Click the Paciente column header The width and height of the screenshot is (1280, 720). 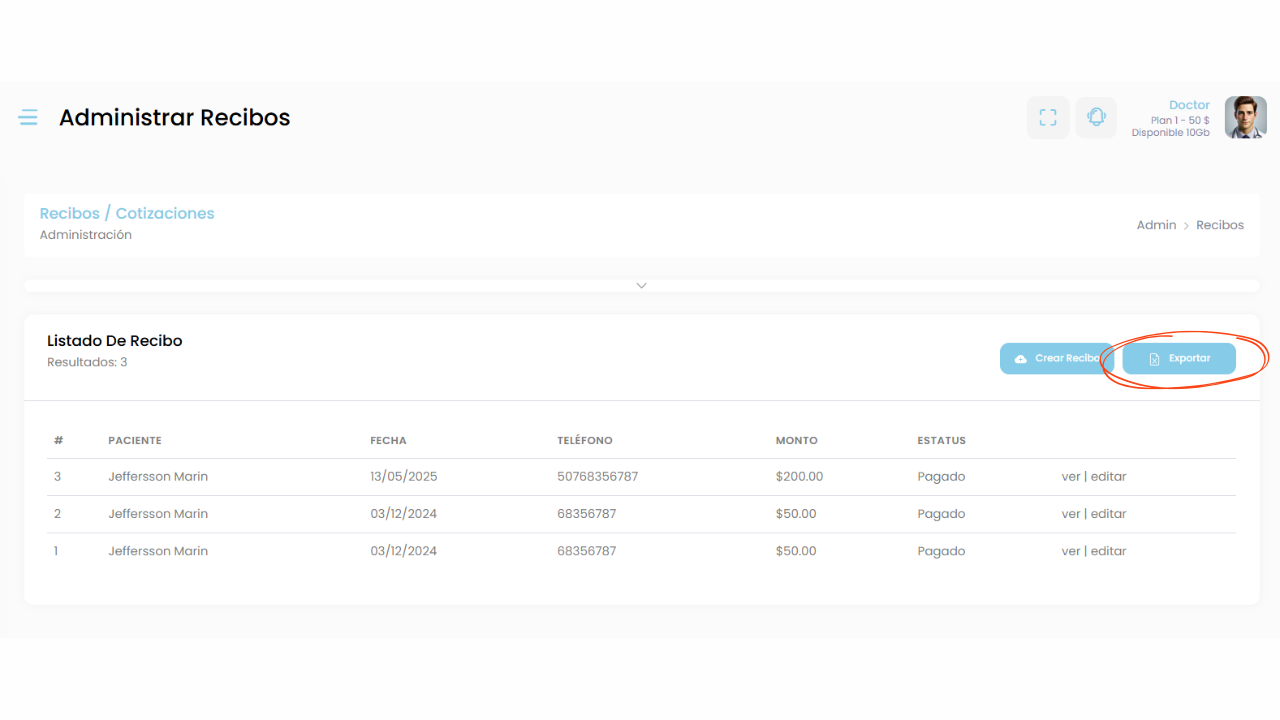point(135,441)
